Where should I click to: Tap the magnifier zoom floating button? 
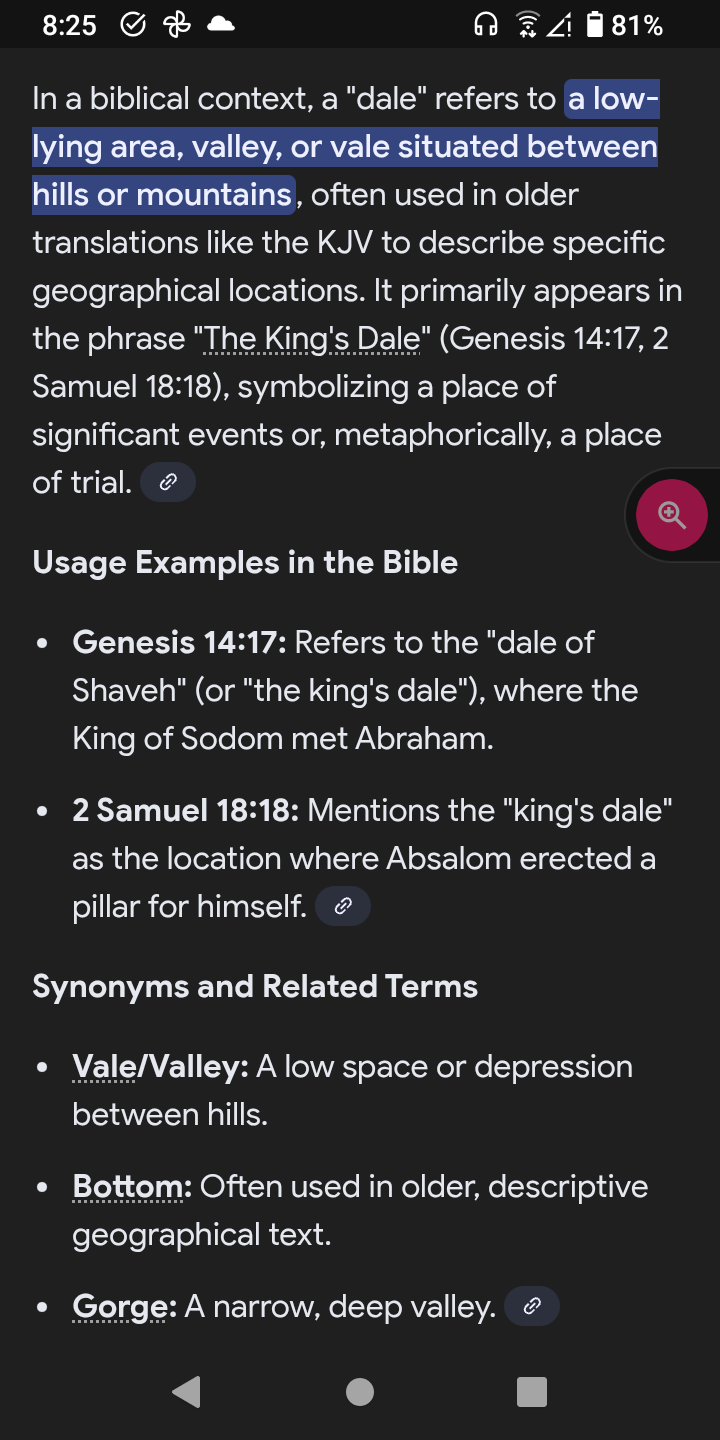[671, 516]
